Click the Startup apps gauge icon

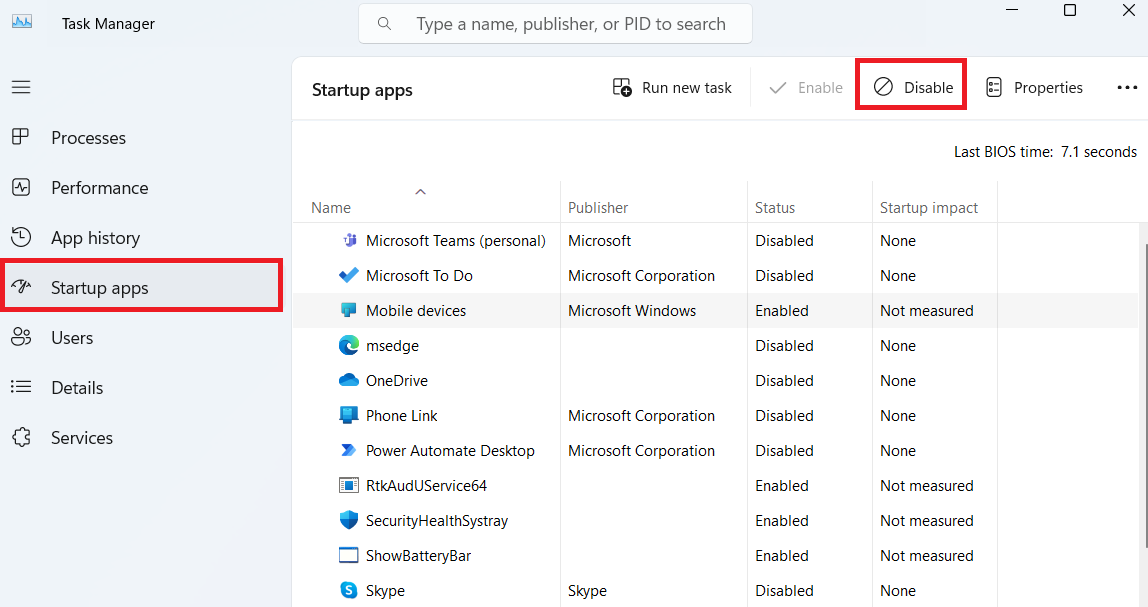(21, 286)
